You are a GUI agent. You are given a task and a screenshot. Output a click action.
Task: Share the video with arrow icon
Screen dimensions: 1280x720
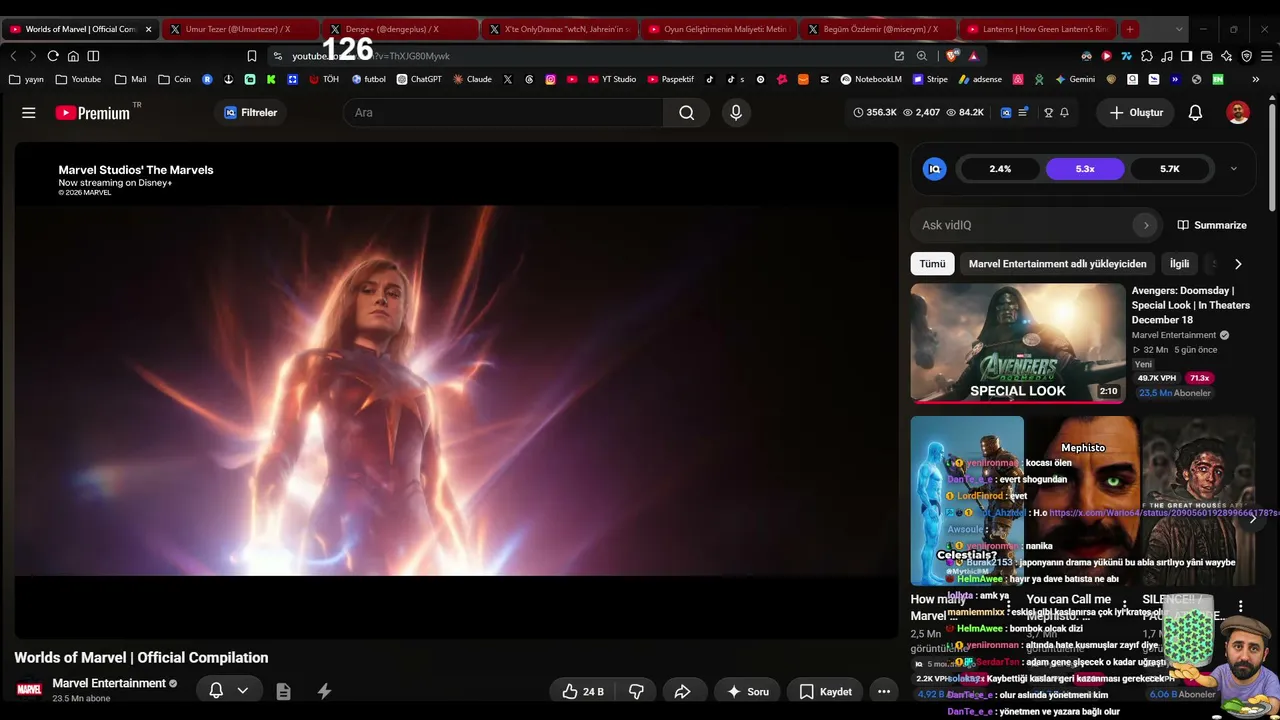coord(683,691)
